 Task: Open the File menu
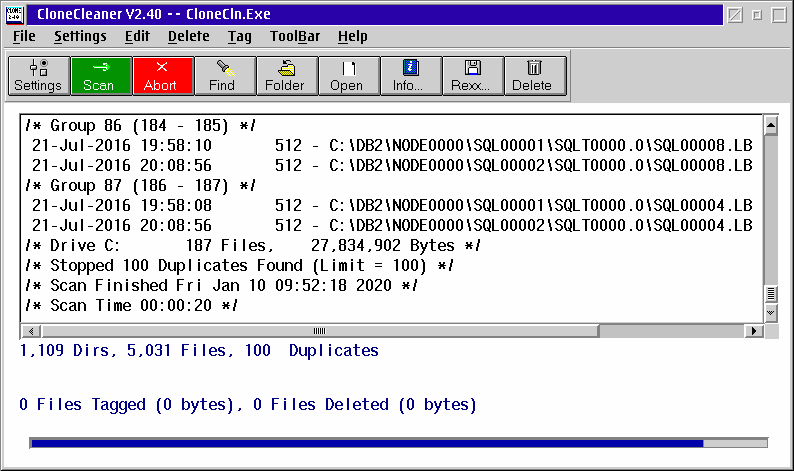tap(24, 36)
